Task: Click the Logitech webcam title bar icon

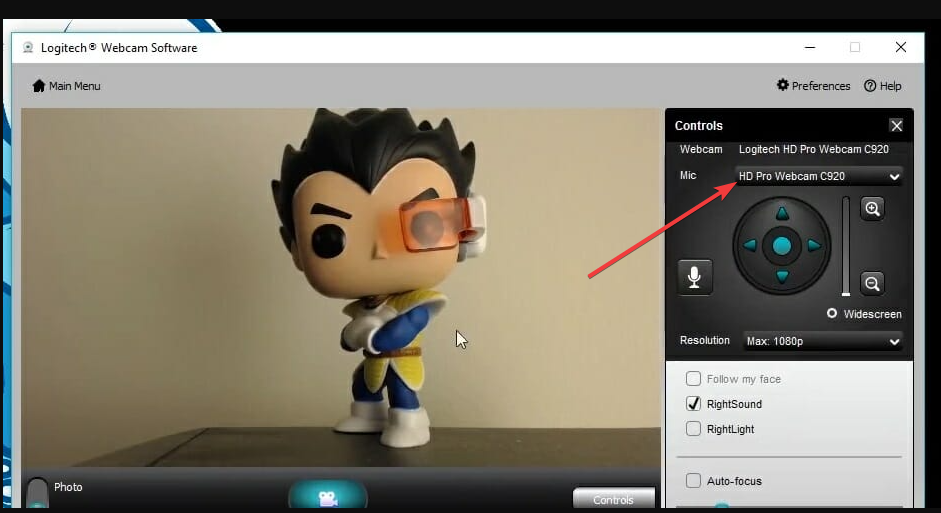Action: 28,47
